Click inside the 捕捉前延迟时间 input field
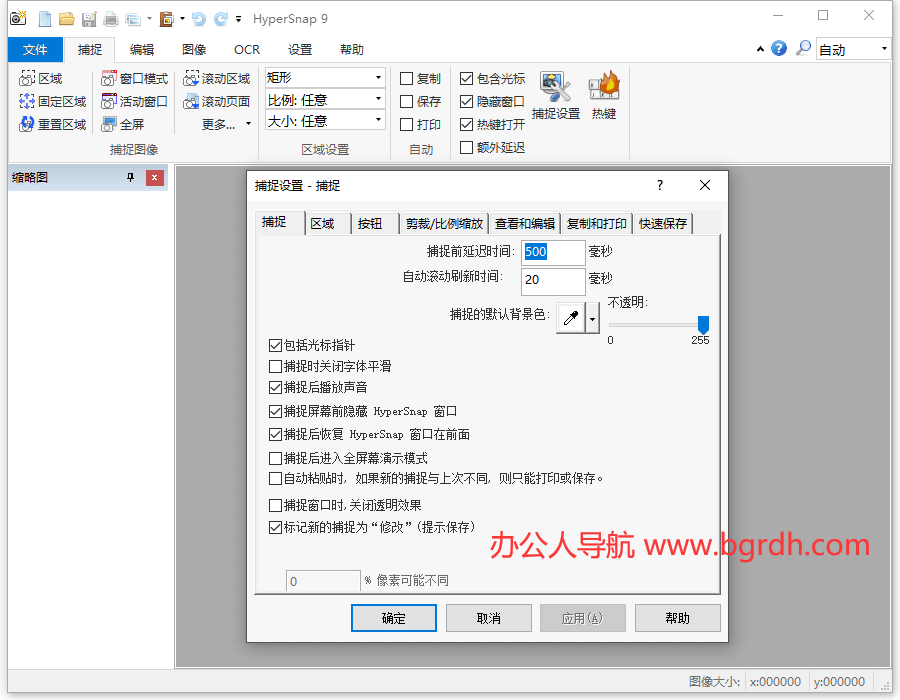 click(553, 252)
